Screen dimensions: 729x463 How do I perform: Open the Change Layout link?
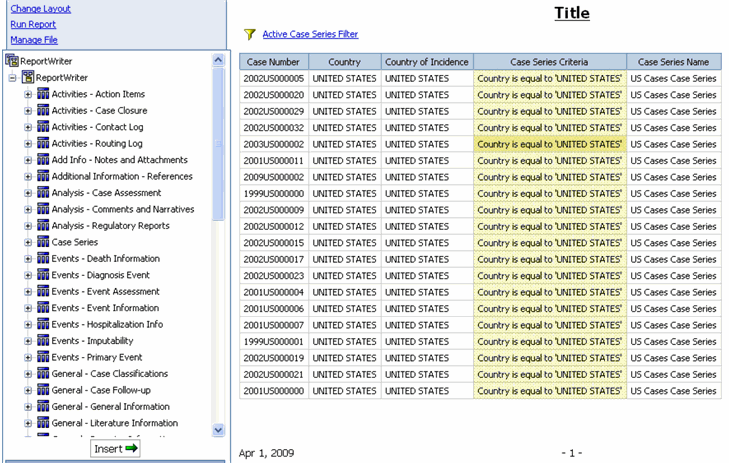point(40,9)
